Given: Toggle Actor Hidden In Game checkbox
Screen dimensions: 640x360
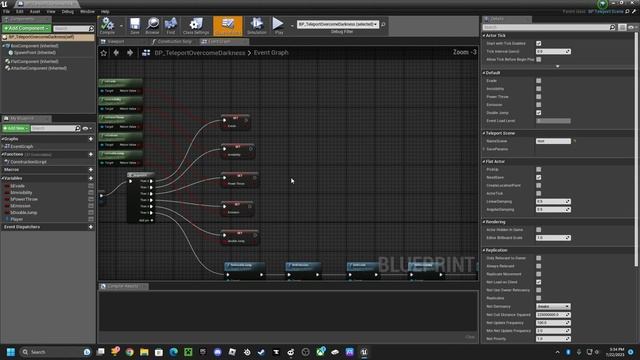Looking at the screenshot, I should (539, 230).
